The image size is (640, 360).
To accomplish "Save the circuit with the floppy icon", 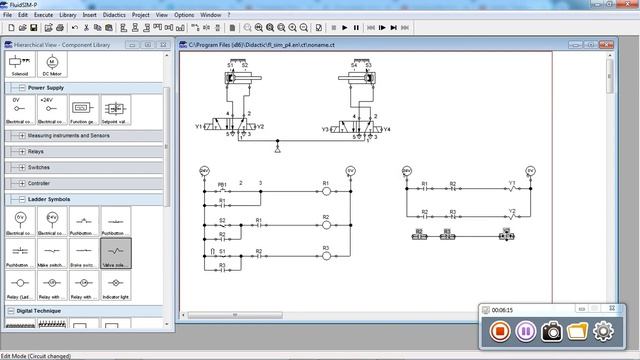I will (34, 28).
